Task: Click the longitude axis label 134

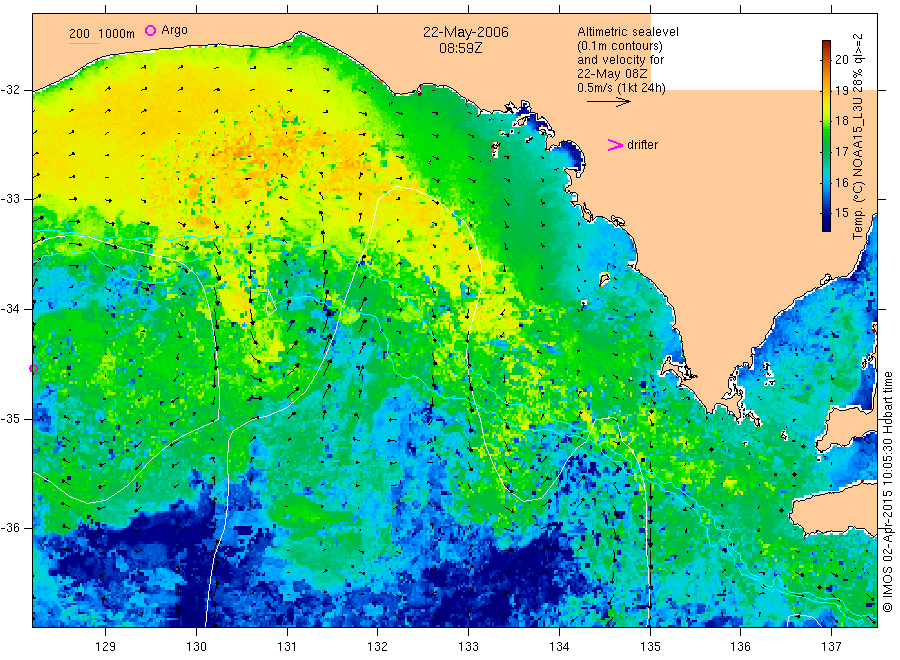Action: tap(559, 647)
